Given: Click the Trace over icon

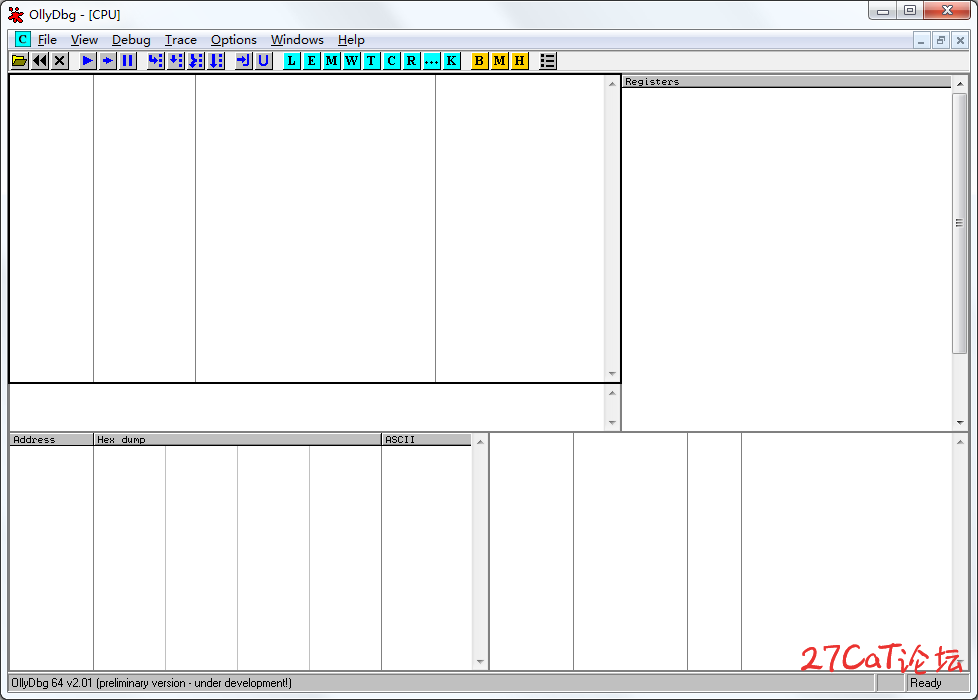Looking at the screenshot, I should coord(215,61).
